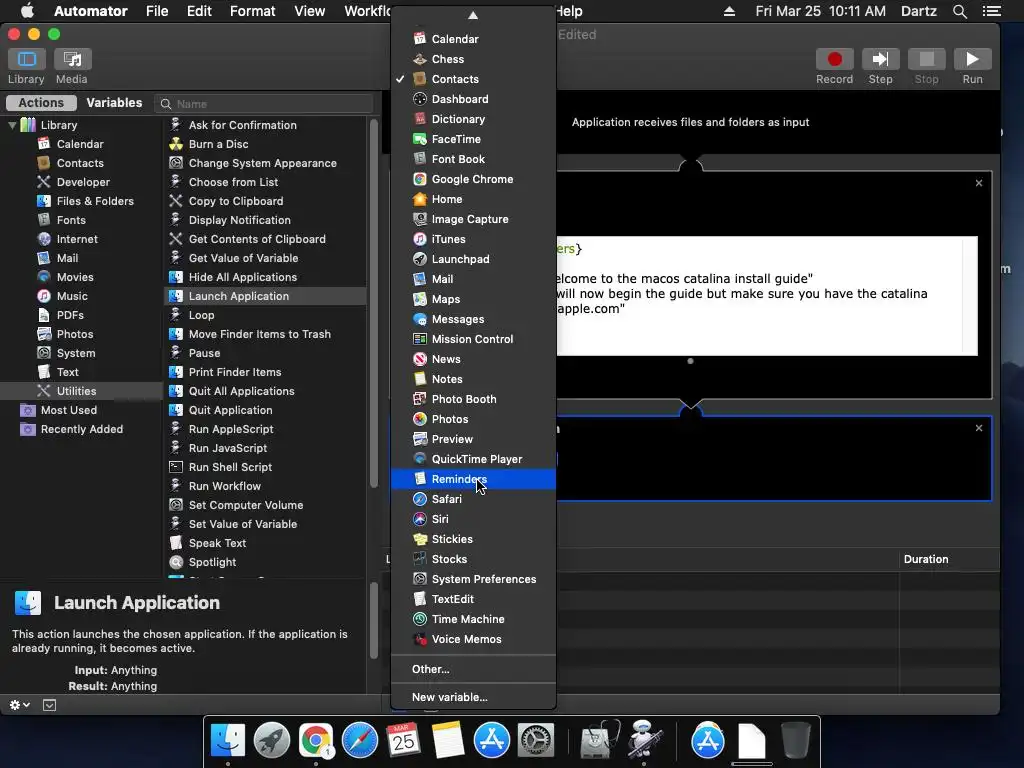Open the Format menu
Screen dimensions: 1024x768
[x=252, y=11]
